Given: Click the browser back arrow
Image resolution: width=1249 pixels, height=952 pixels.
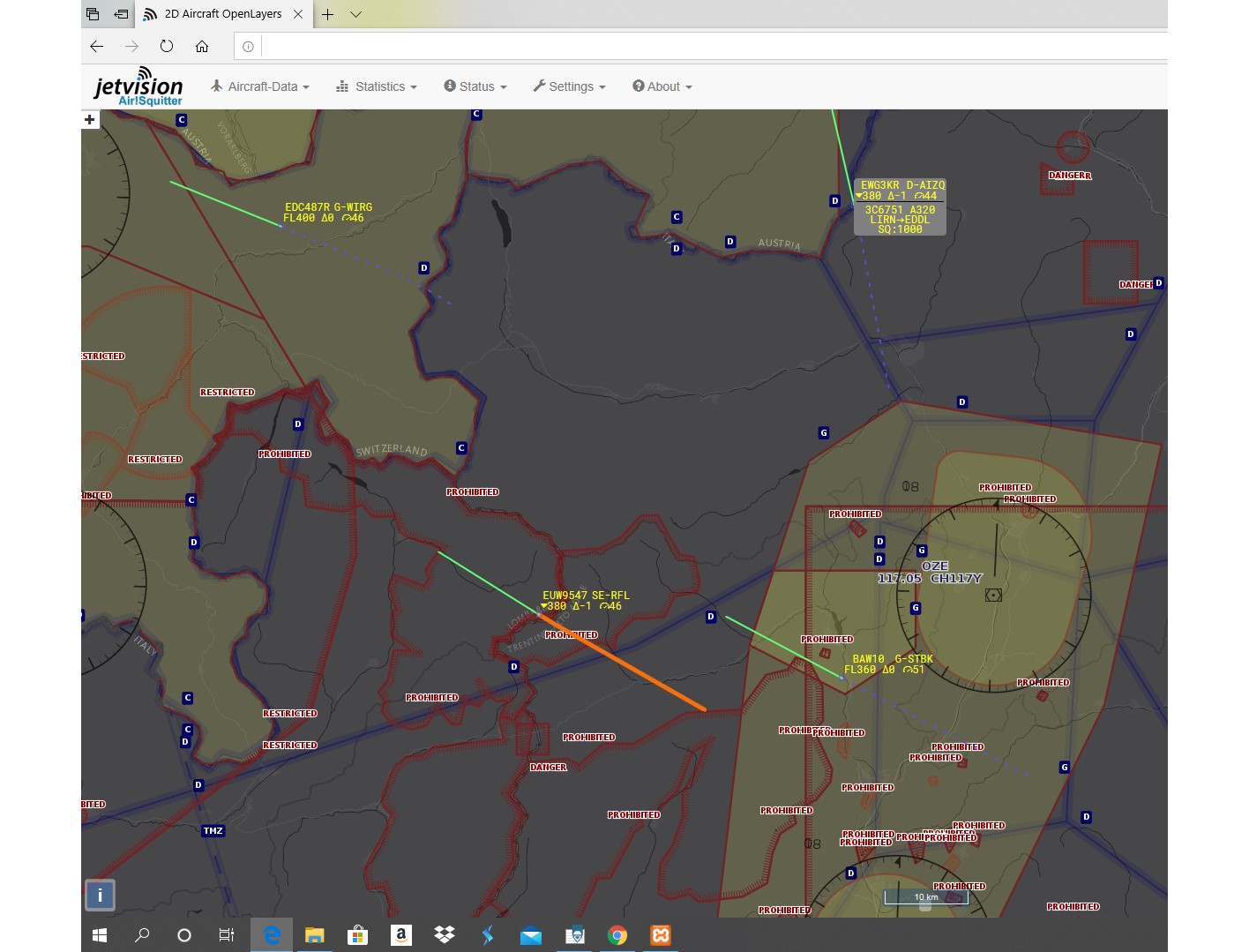Looking at the screenshot, I should (97, 47).
